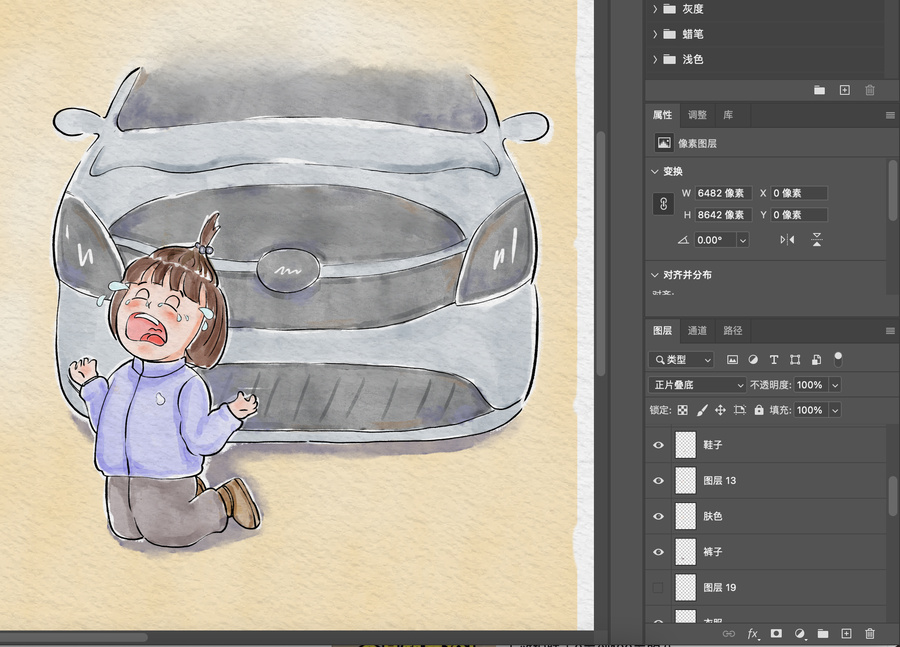
Task: Click the H height field
Action: coord(723,215)
